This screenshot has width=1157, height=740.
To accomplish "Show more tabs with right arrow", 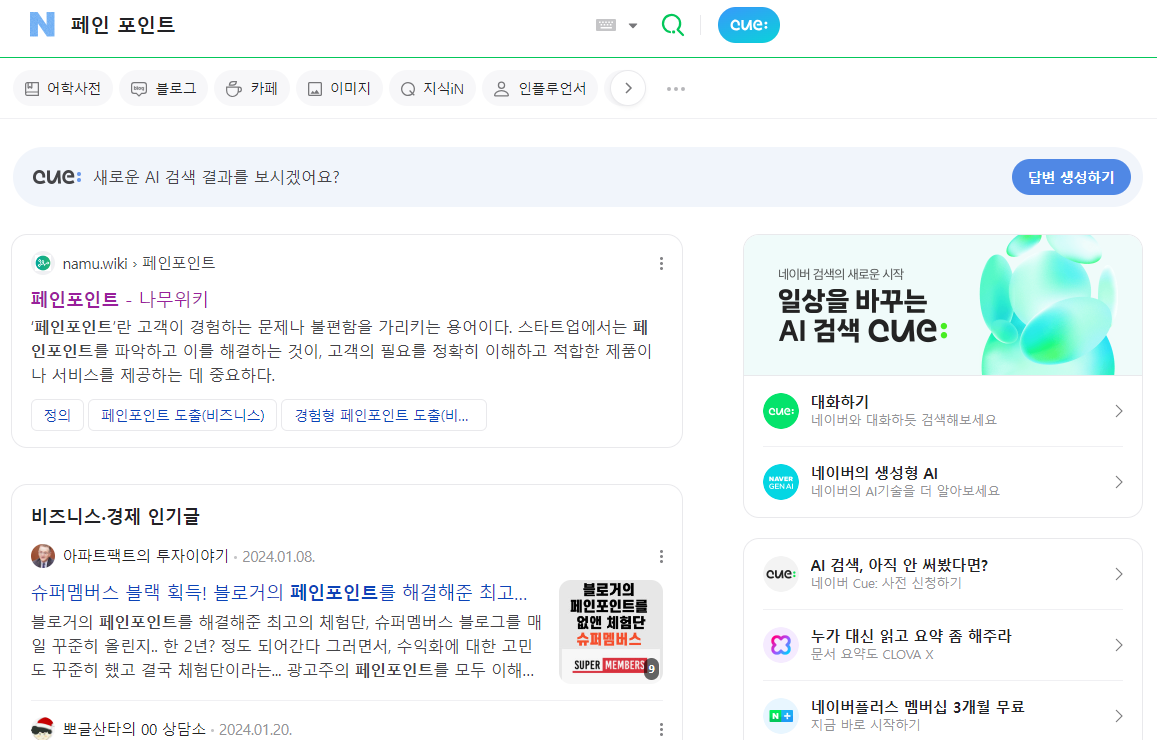I will (x=628, y=89).
